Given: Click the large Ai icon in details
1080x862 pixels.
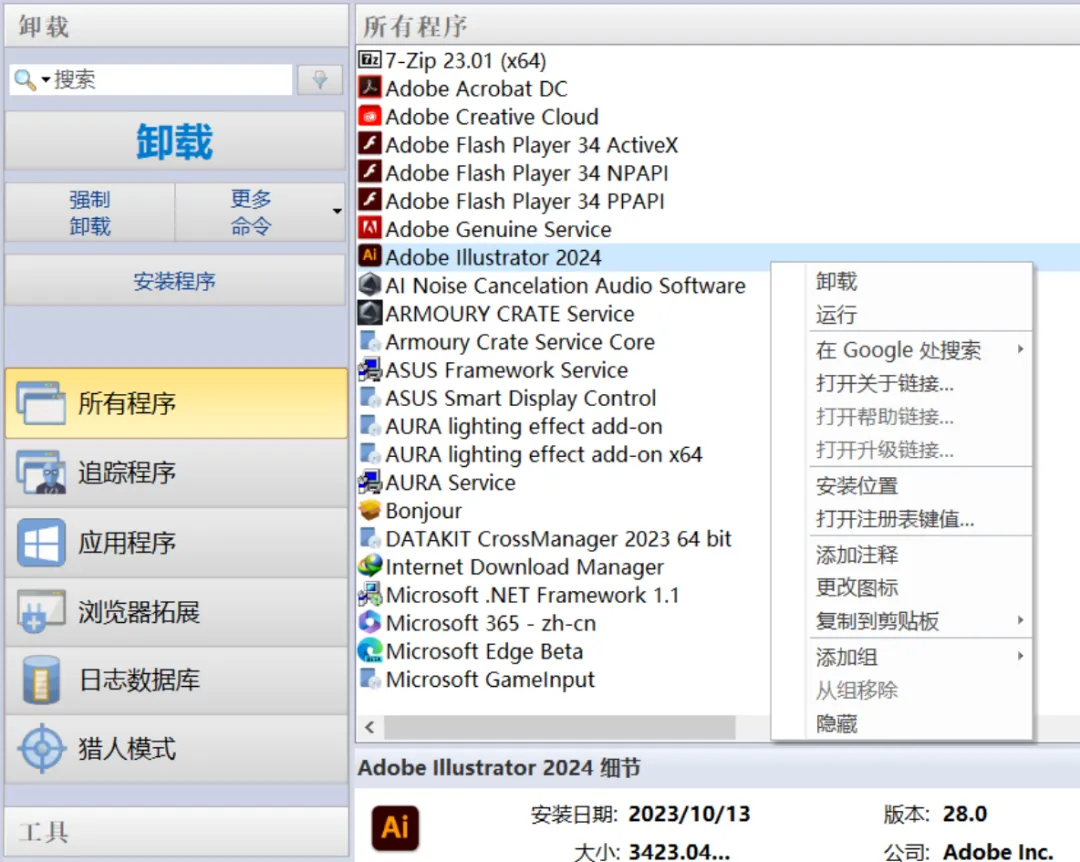Looking at the screenshot, I should (395, 828).
